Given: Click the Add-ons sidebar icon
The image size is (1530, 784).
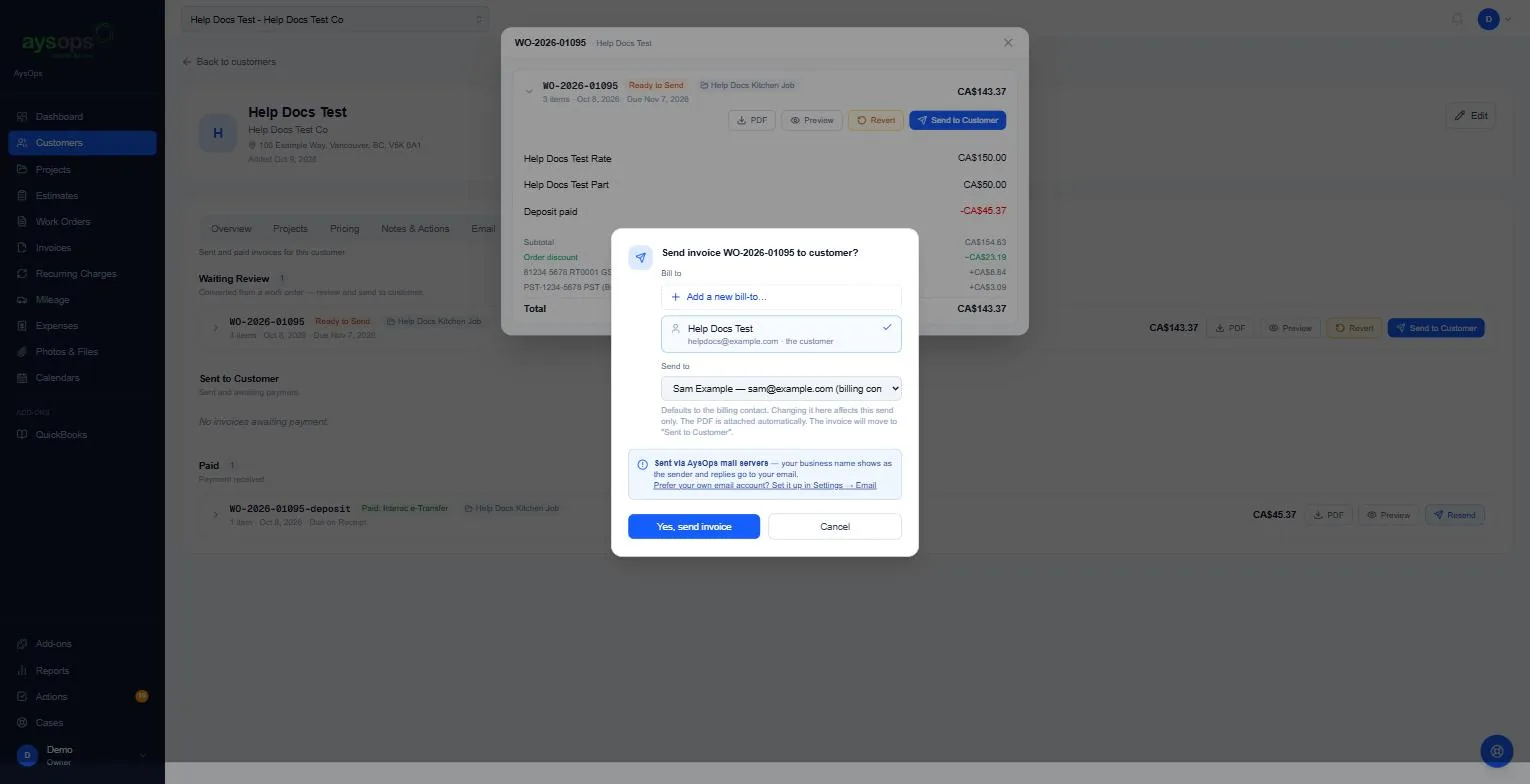Looking at the screenshot, I should (x=22, y=644).
